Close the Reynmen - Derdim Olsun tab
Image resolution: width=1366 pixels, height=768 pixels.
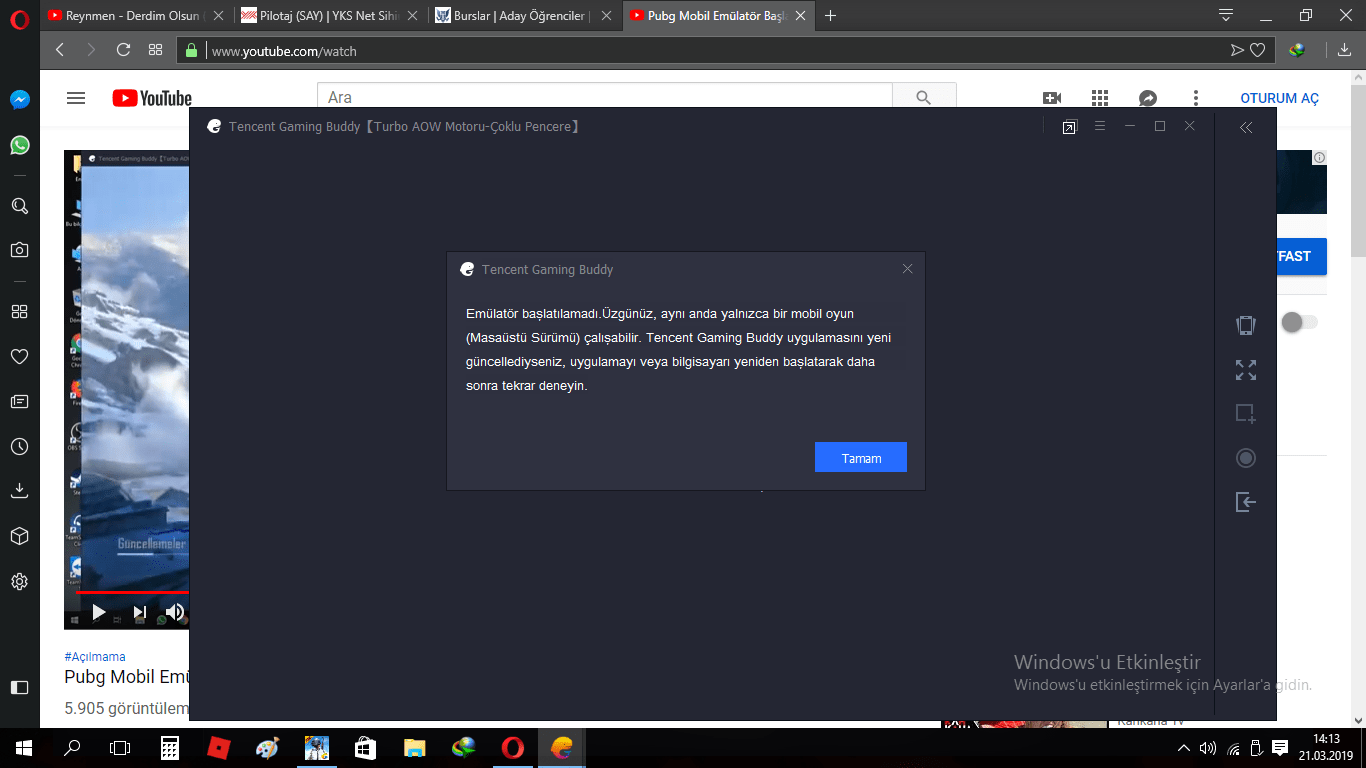click(216, 16)
